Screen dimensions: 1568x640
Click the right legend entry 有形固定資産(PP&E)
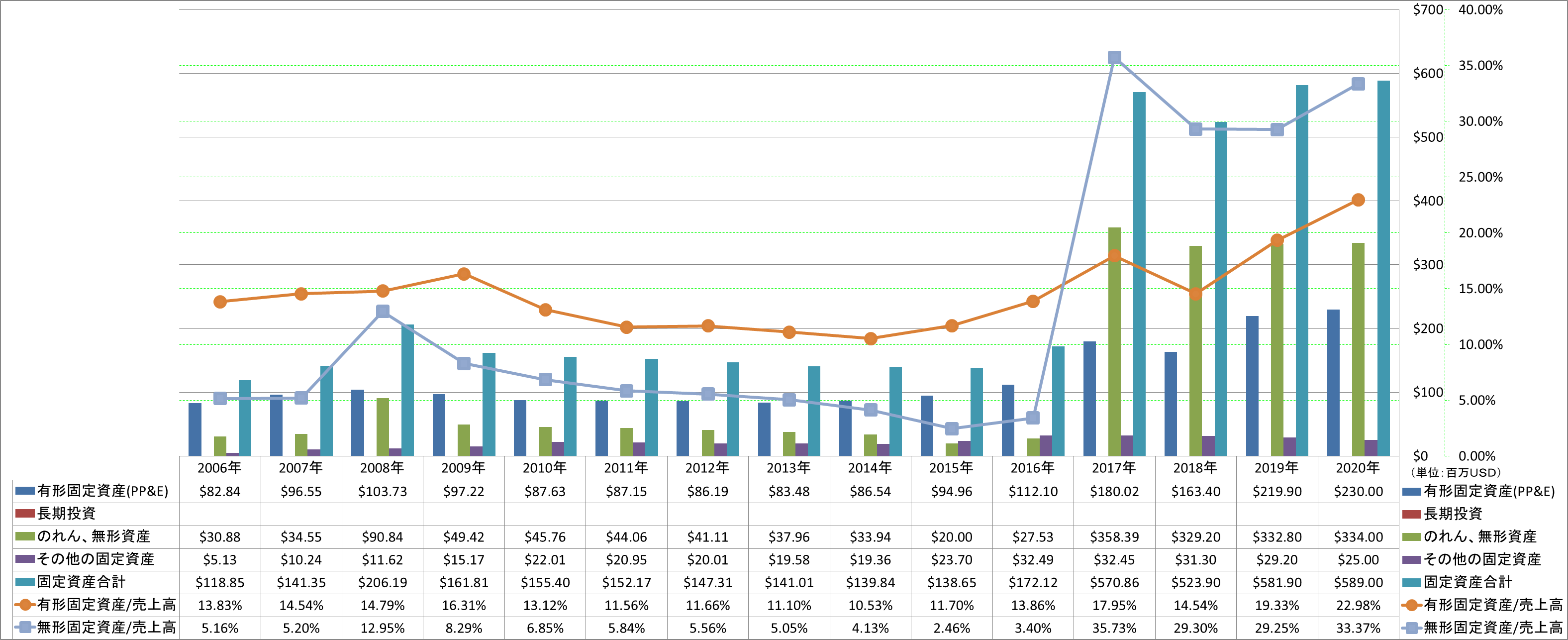(x=1489, y=491)
